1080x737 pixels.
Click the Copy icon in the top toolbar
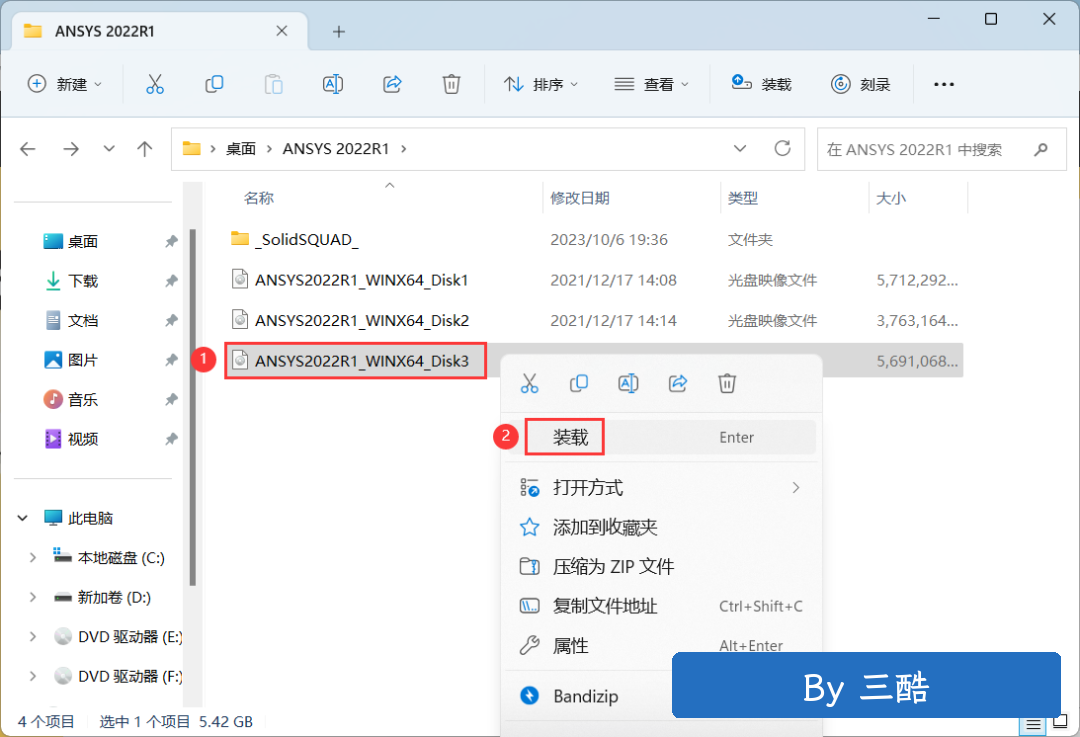pos(214,84)
